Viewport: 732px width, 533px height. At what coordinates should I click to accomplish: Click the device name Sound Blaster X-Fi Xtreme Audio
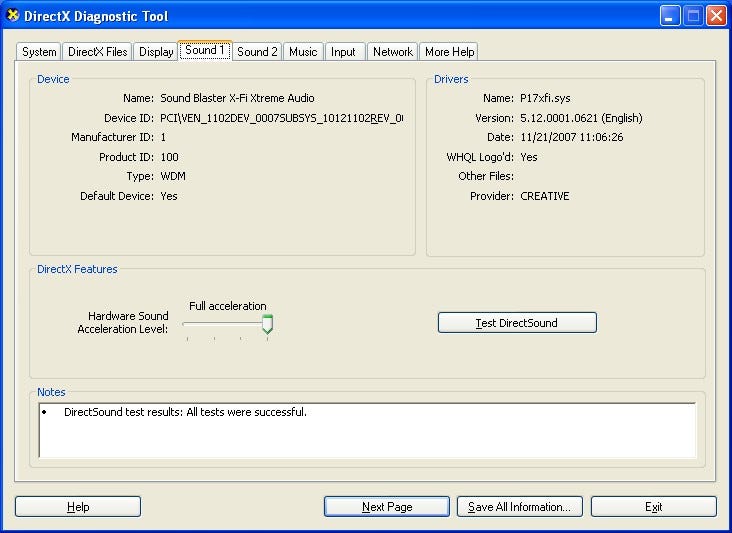pyautogui.click(x=237, y=98)
